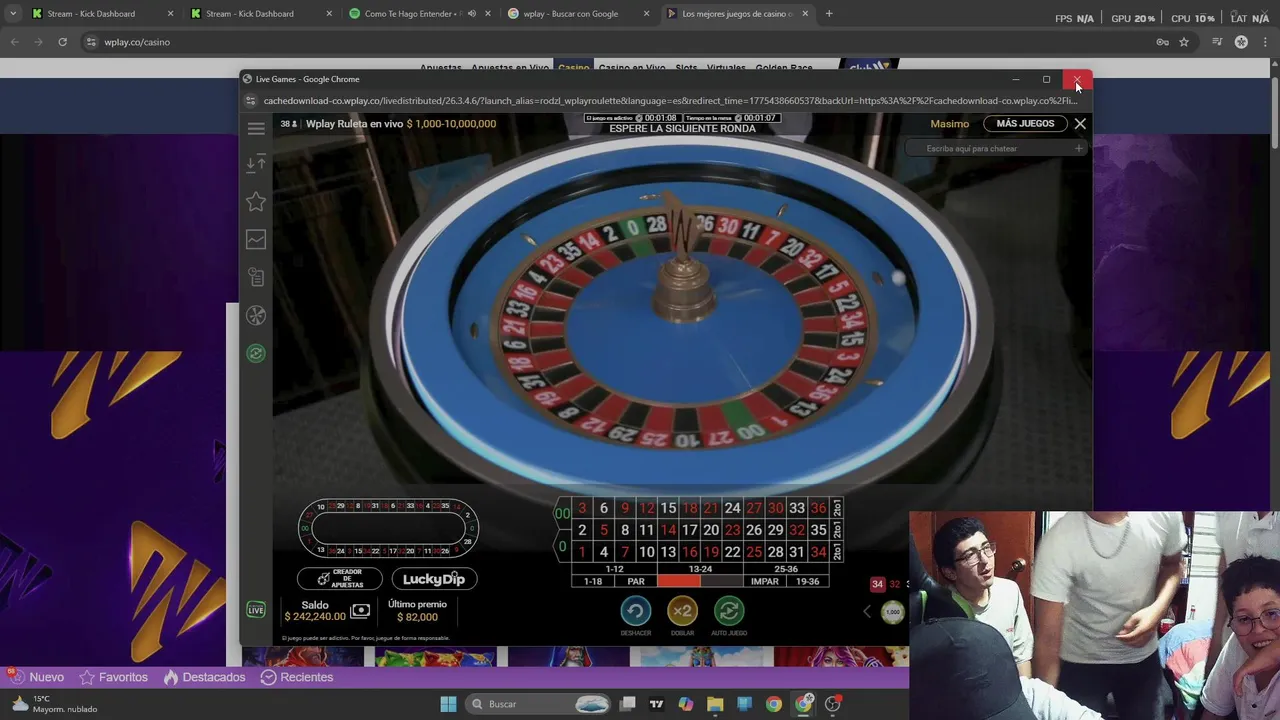
Task: Bet on the black color field
Action: (722, 581)
